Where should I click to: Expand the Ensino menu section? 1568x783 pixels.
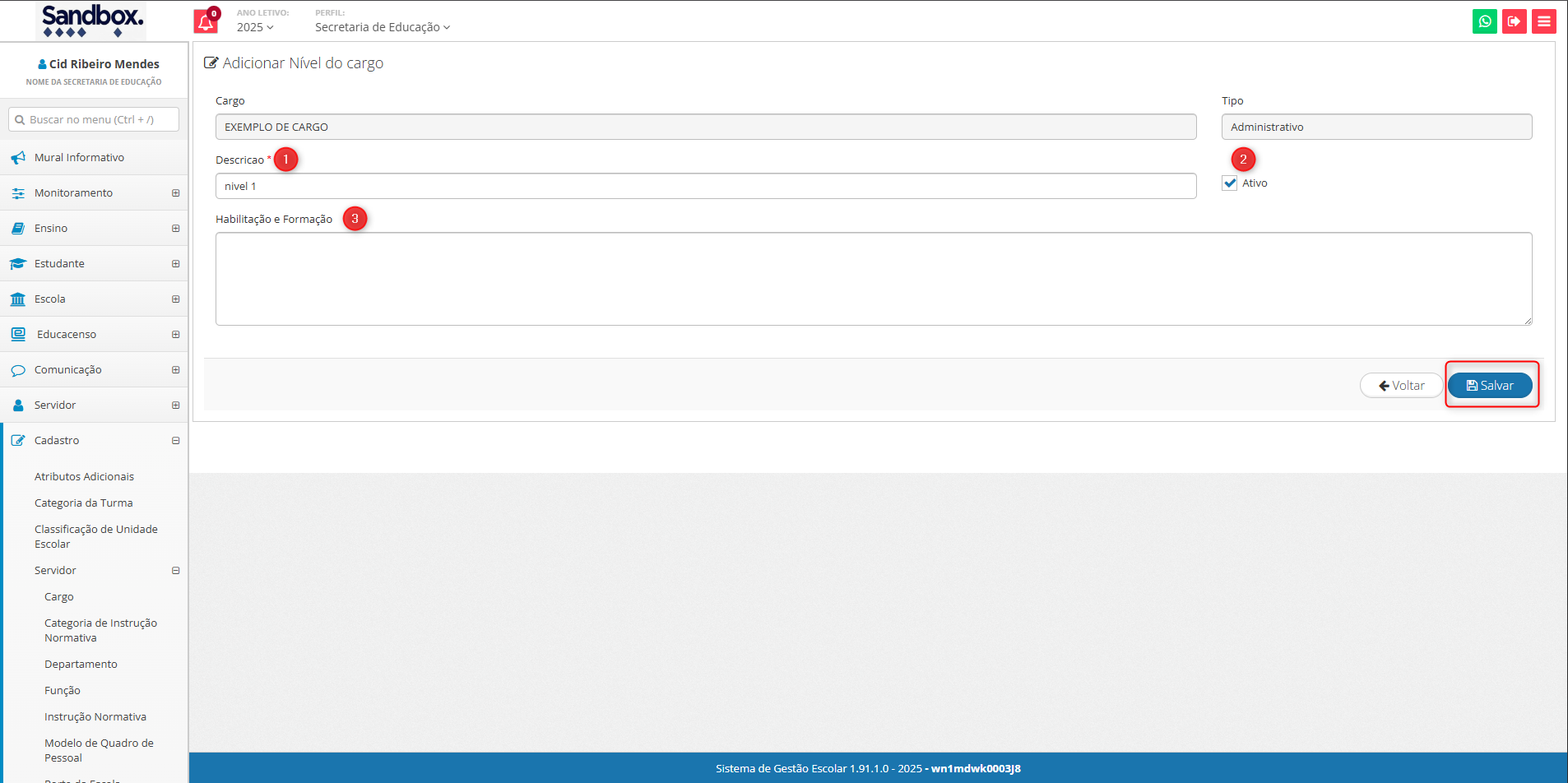(175, 229)
